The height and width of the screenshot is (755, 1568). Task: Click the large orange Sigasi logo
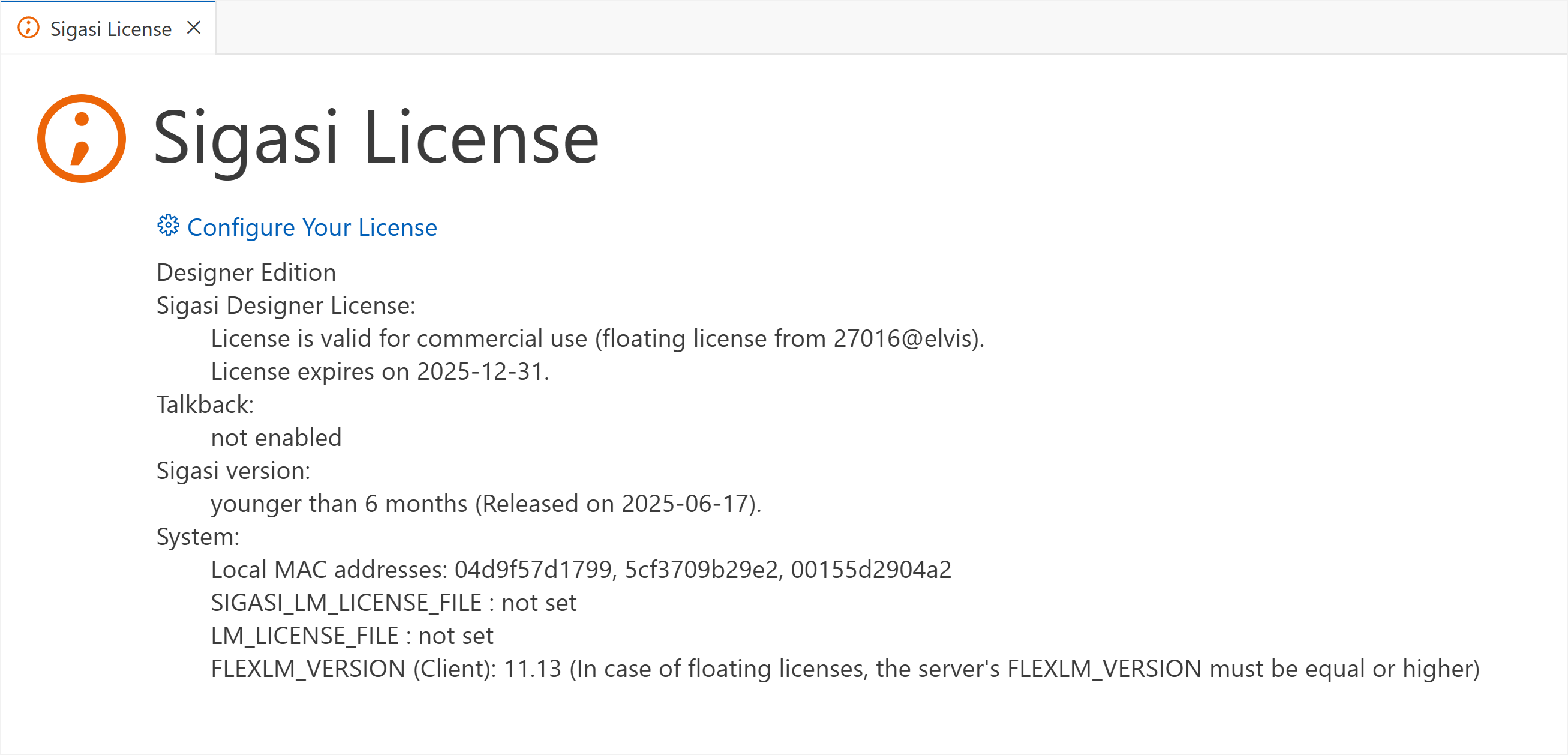82,139
